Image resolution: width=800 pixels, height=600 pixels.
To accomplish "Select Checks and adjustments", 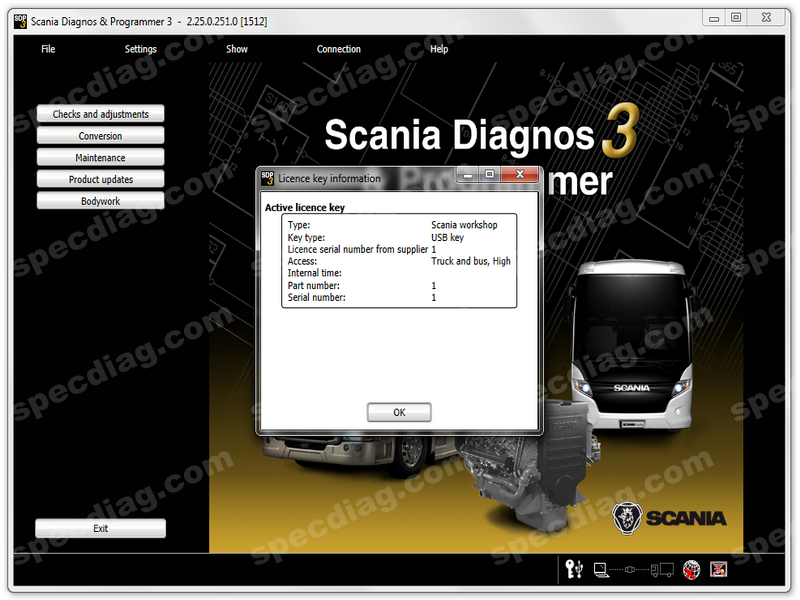I will (x=100, y=114).
